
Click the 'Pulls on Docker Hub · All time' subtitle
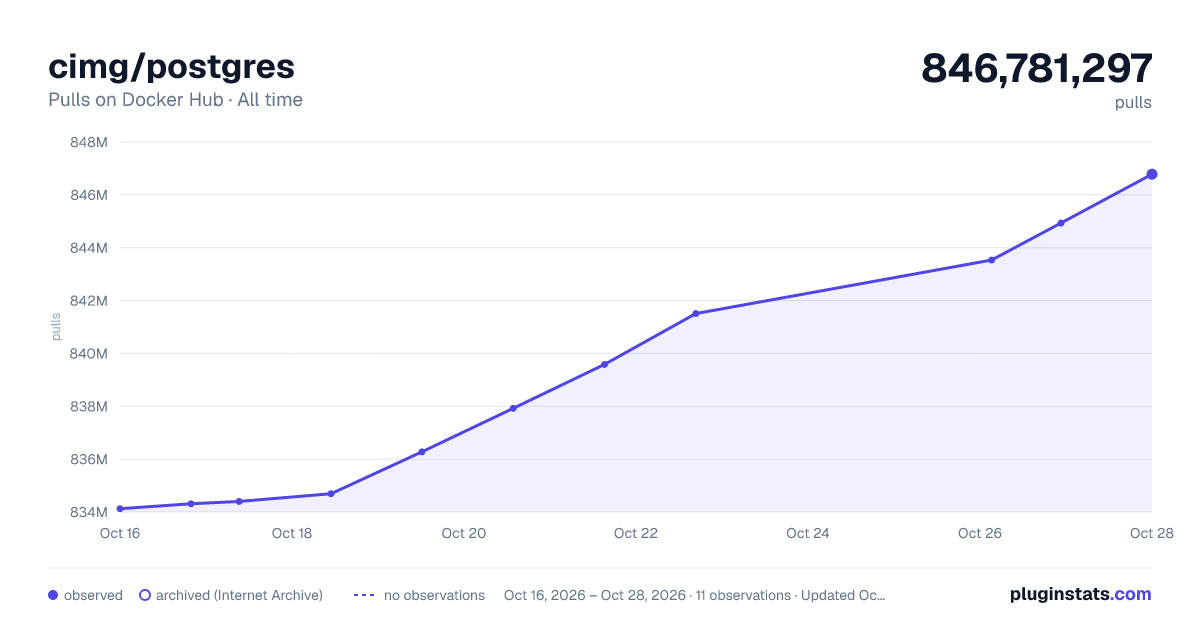click(x=175, y=100)
